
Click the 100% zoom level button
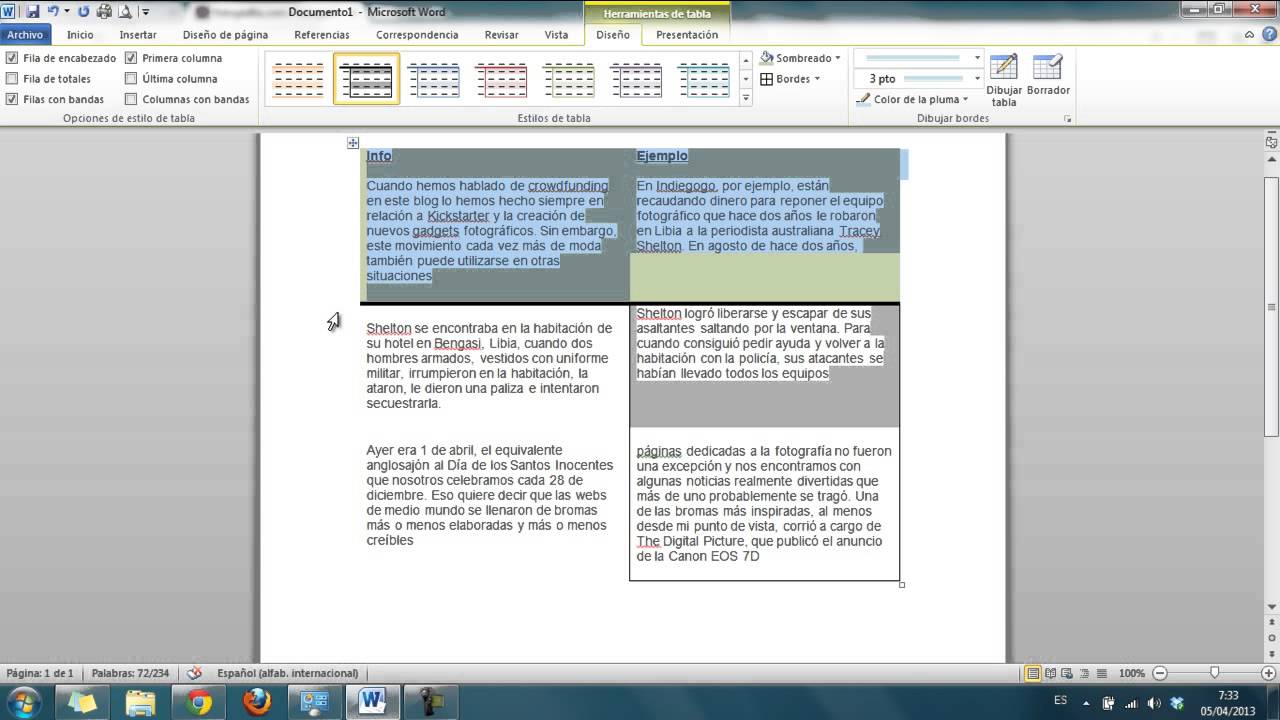point(1132,673)
